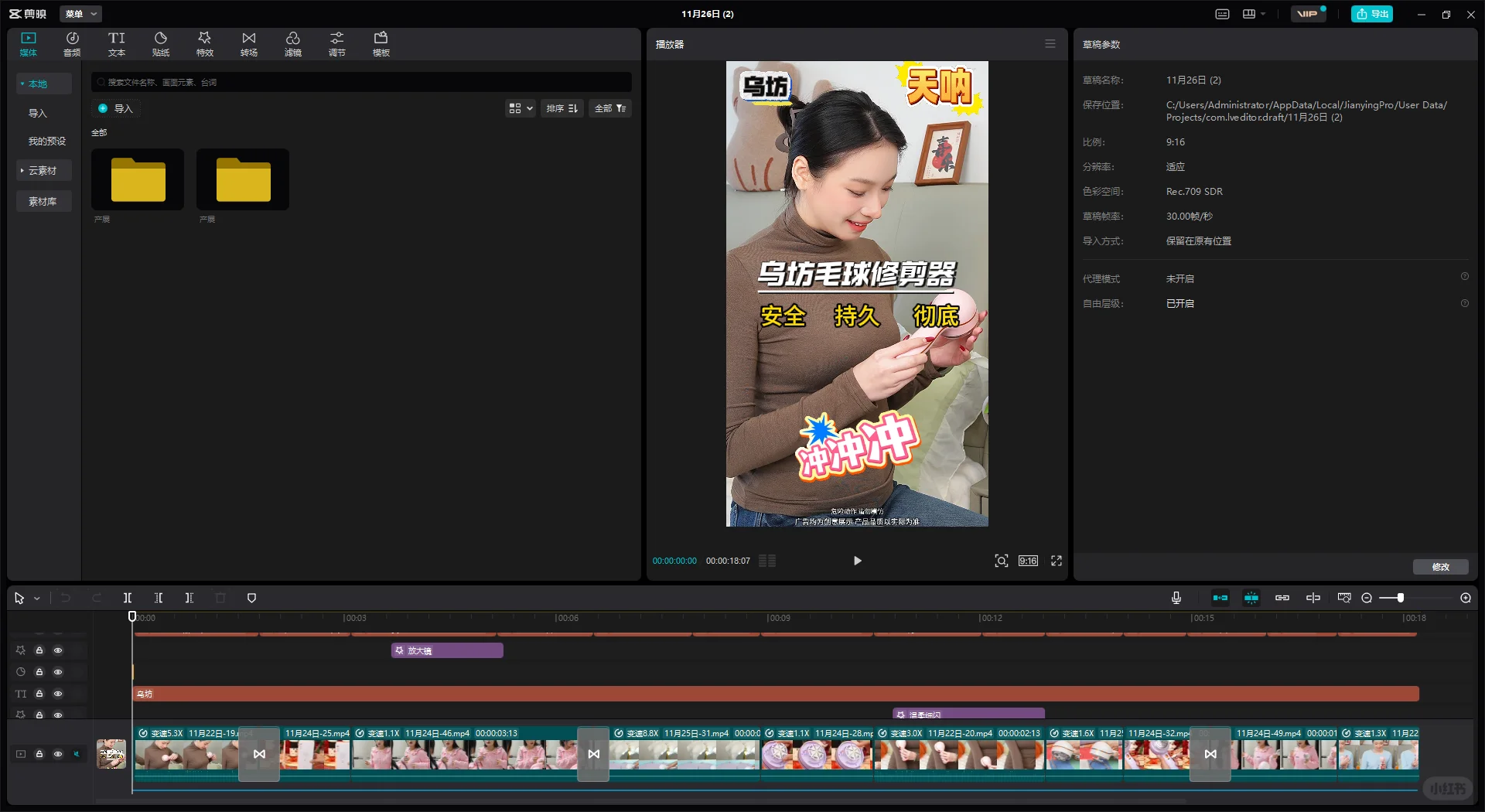
Task: Hide the sticker track
Action: click(x=58, y=672)
